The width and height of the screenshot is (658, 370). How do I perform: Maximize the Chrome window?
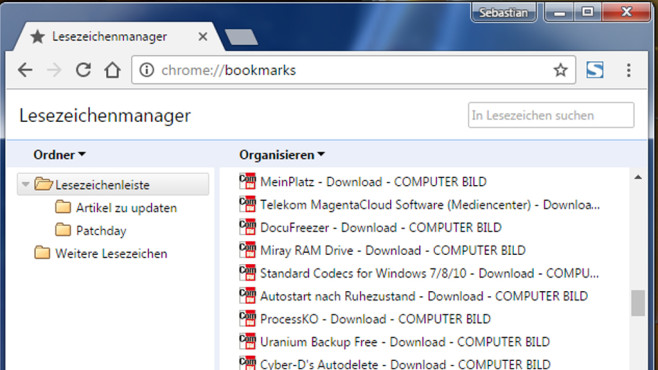click(x=588, y=12)
